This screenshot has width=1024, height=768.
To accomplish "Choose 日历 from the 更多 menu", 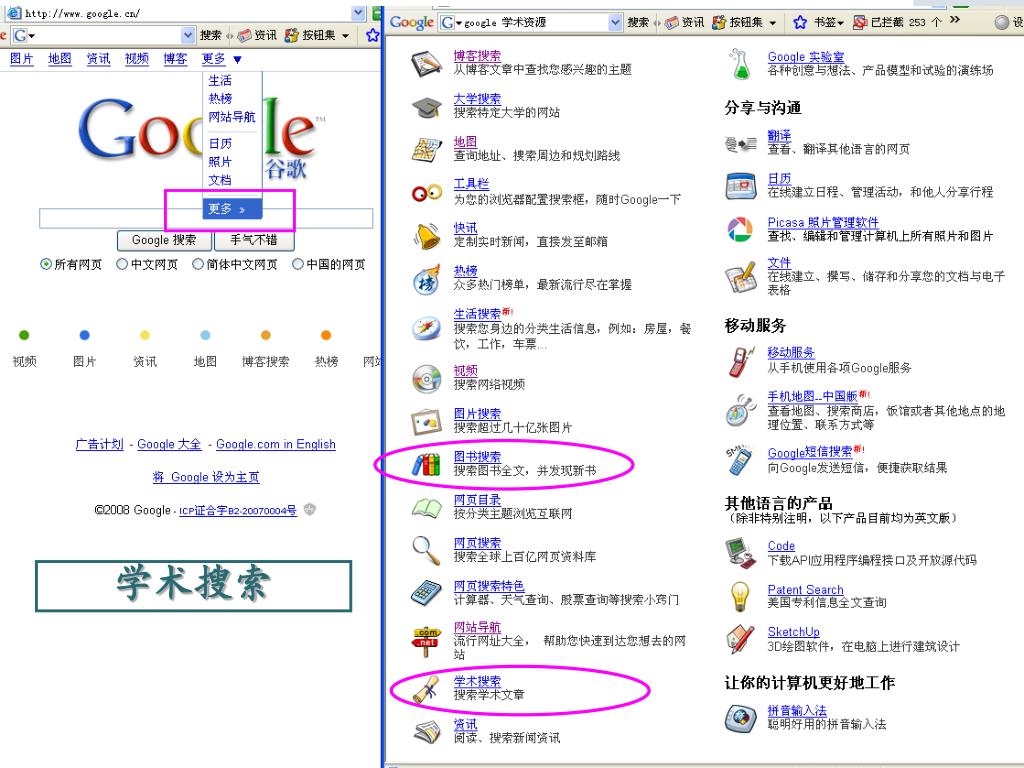I will [220, 143].
